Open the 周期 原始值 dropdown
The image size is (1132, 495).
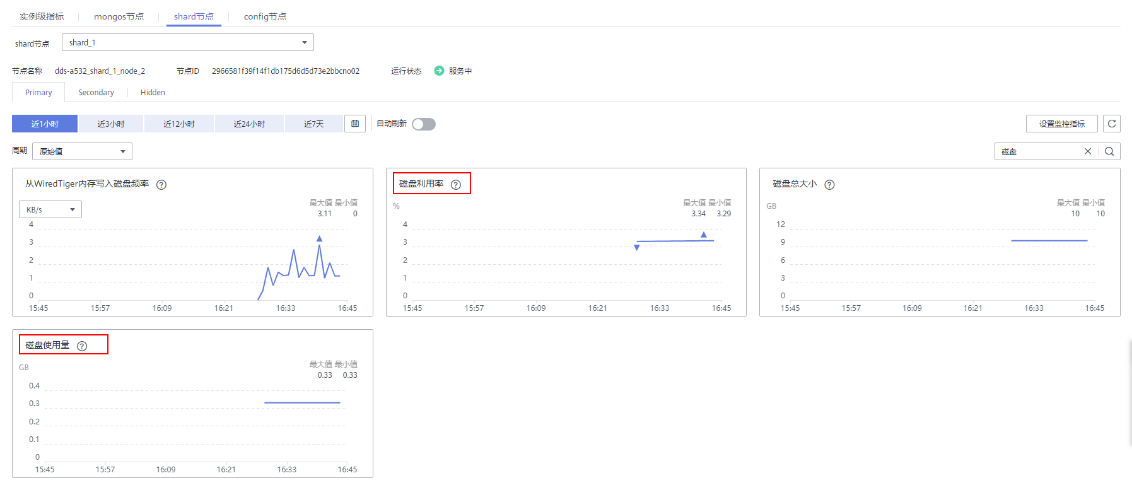click(82, 151)
